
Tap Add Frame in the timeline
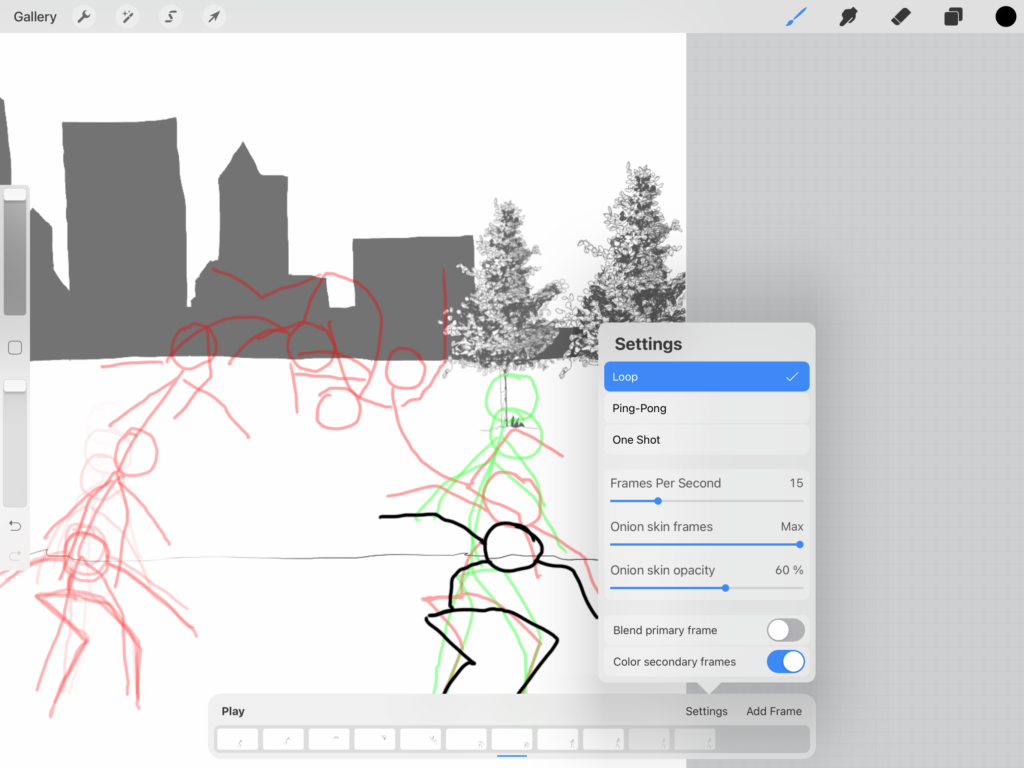pyautogui.click(x=773, y=711)
